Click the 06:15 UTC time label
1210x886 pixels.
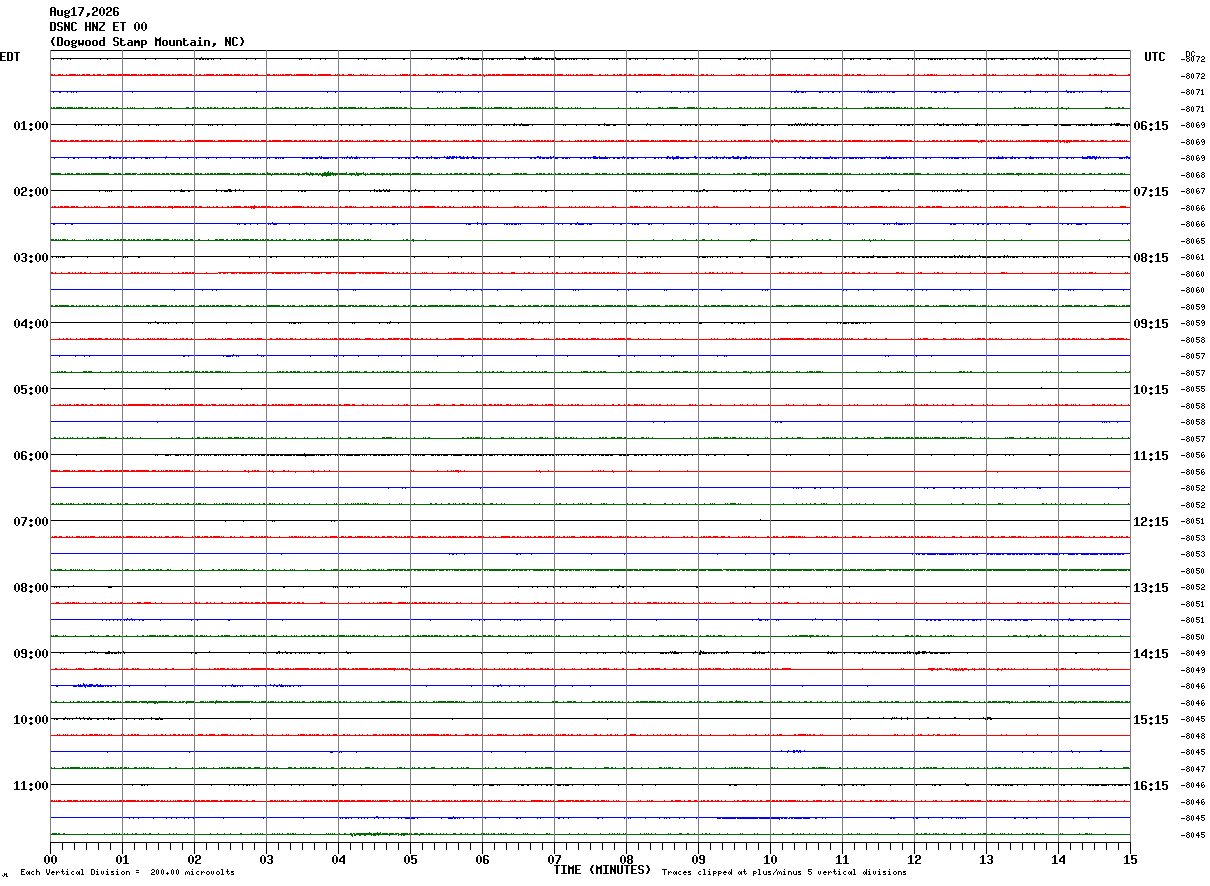[x=1150, y=126]
